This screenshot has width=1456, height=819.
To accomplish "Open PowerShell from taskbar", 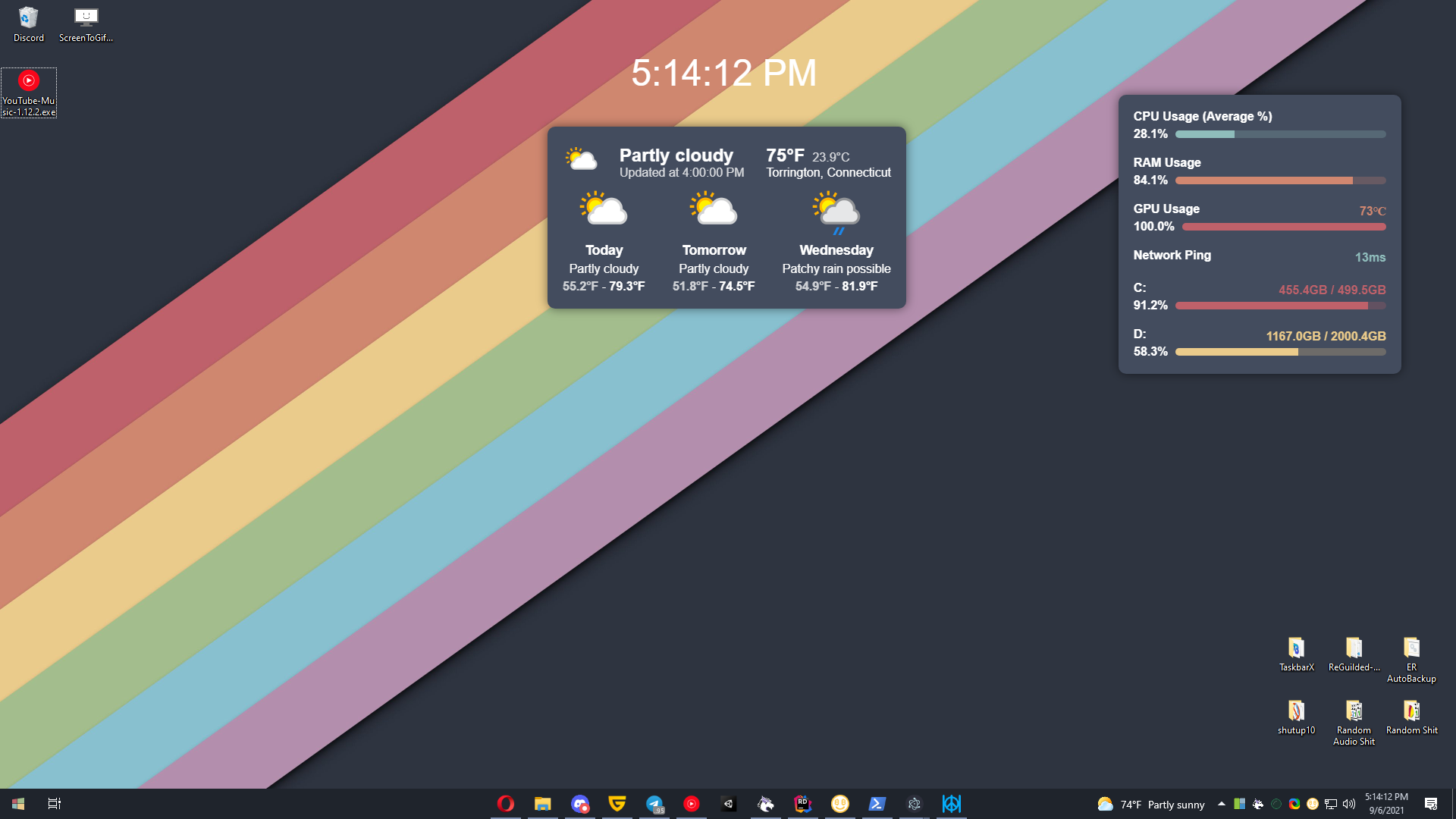I will point(877,804).
